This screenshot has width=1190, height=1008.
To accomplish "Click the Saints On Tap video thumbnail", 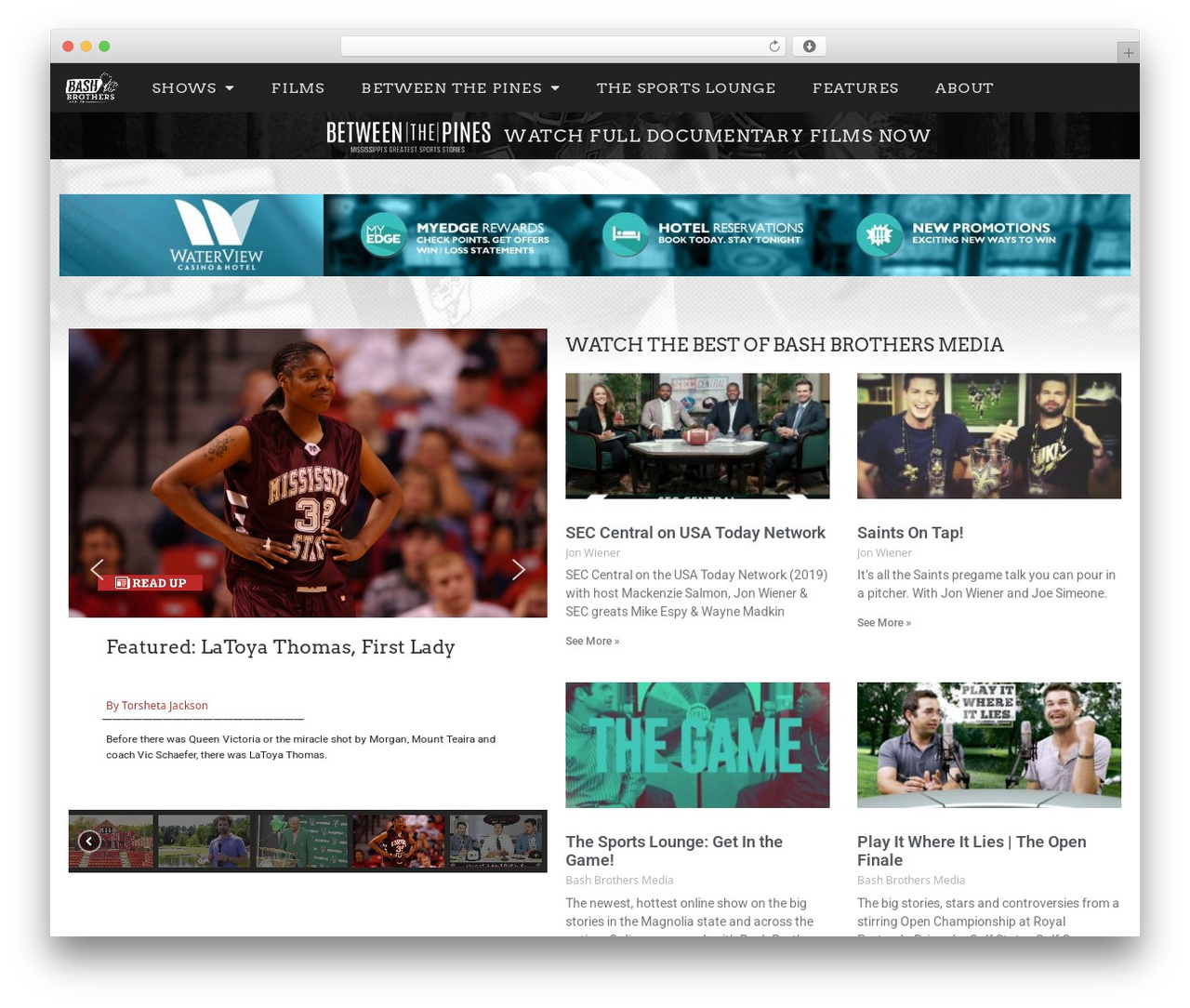I will 989,436.
